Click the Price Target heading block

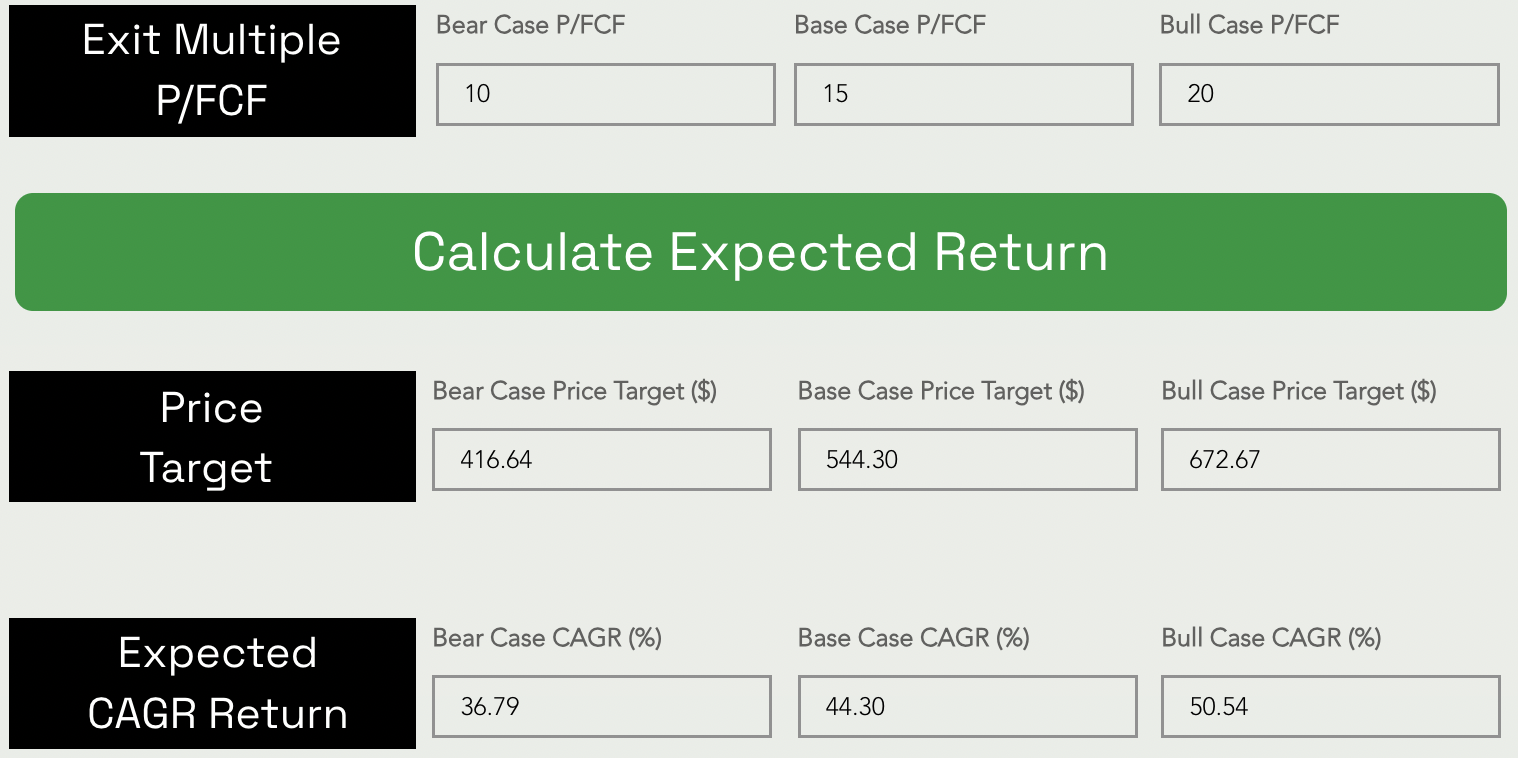tap(212, 437)
